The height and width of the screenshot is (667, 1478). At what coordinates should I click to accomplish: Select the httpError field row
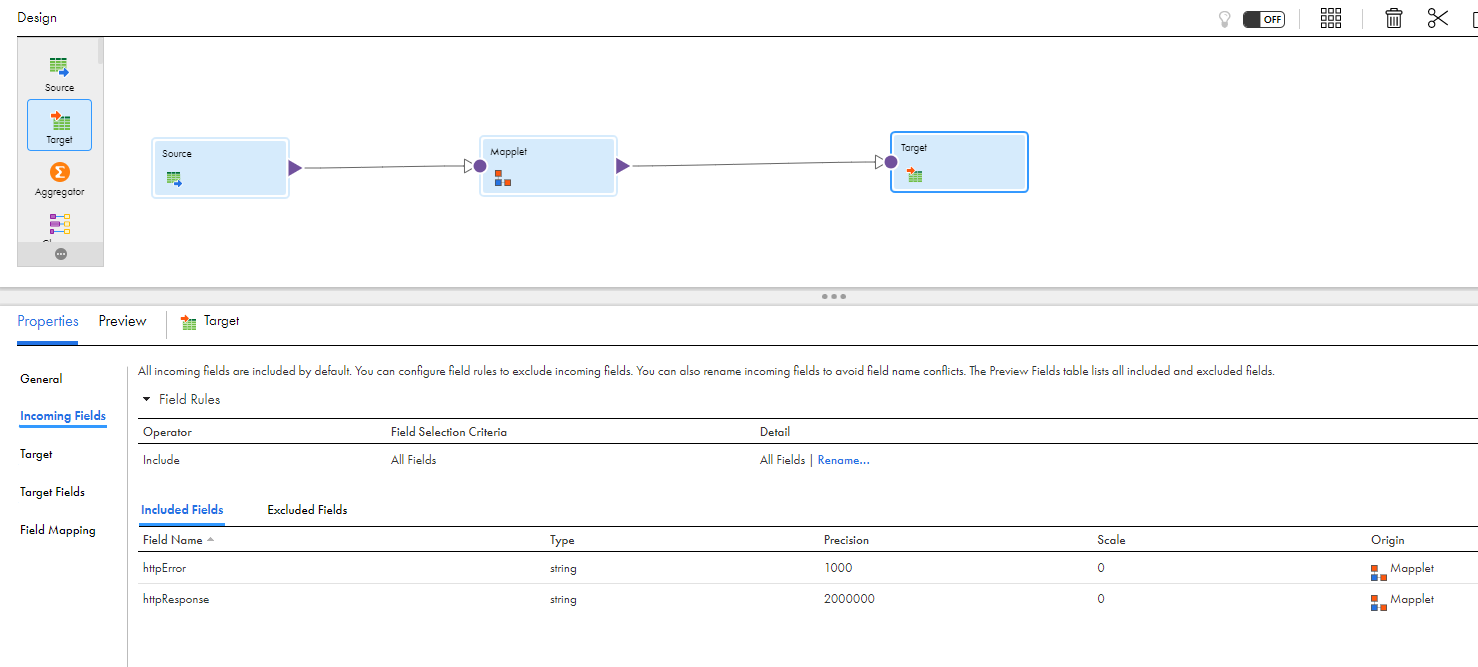point(808,568)
